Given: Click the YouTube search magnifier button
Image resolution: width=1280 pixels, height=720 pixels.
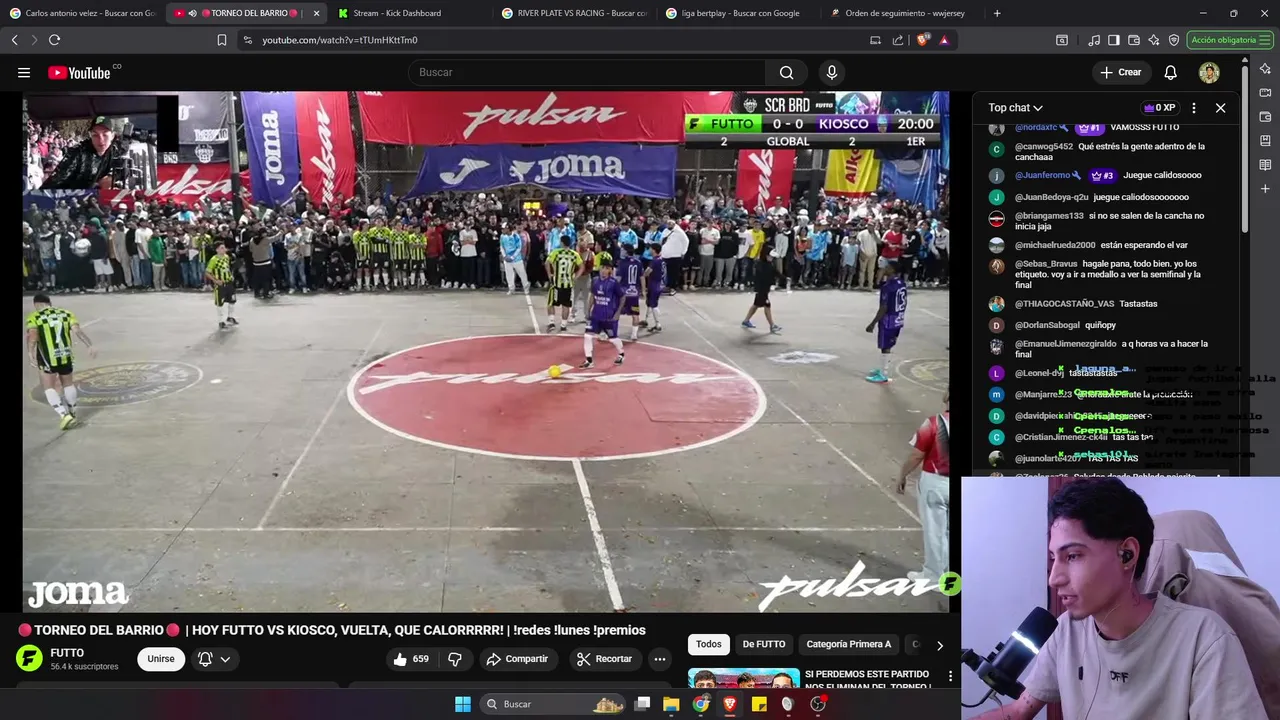Looking at the screenshot, I should coord(786,72).
